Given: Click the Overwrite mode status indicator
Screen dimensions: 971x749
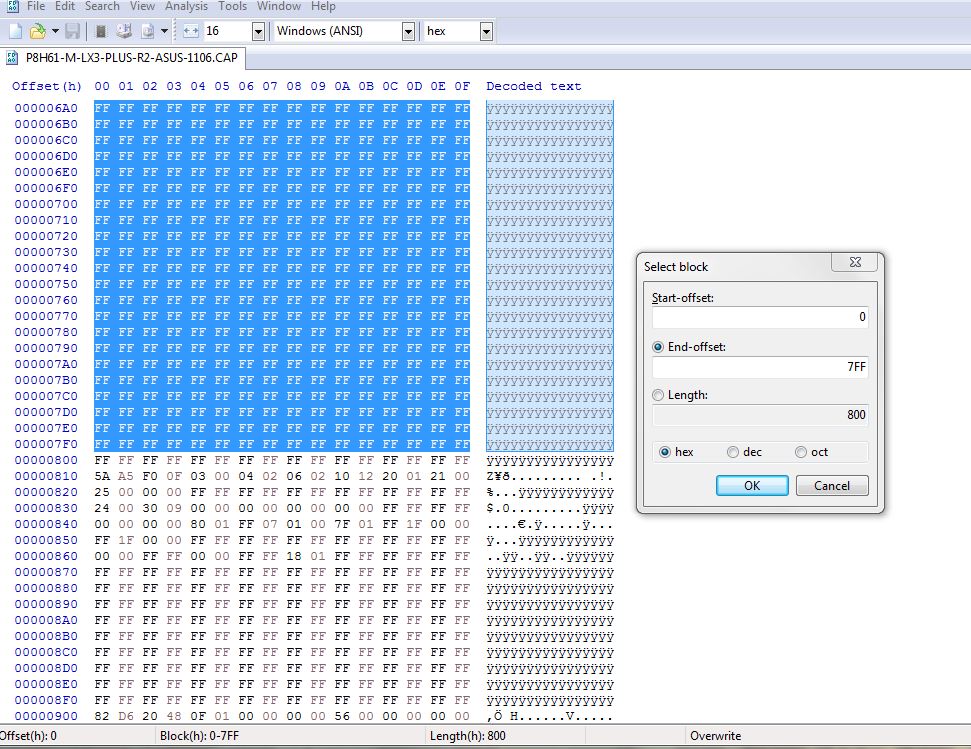Looking at the screenshot, I should click(715, 736).
